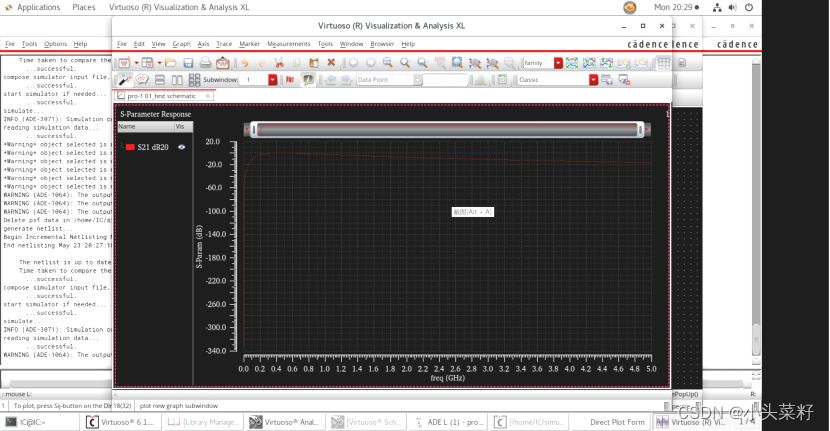Screen dimensions: 830x431
Task: Click the split current strip icon
Action: click(x=607, y=63)
